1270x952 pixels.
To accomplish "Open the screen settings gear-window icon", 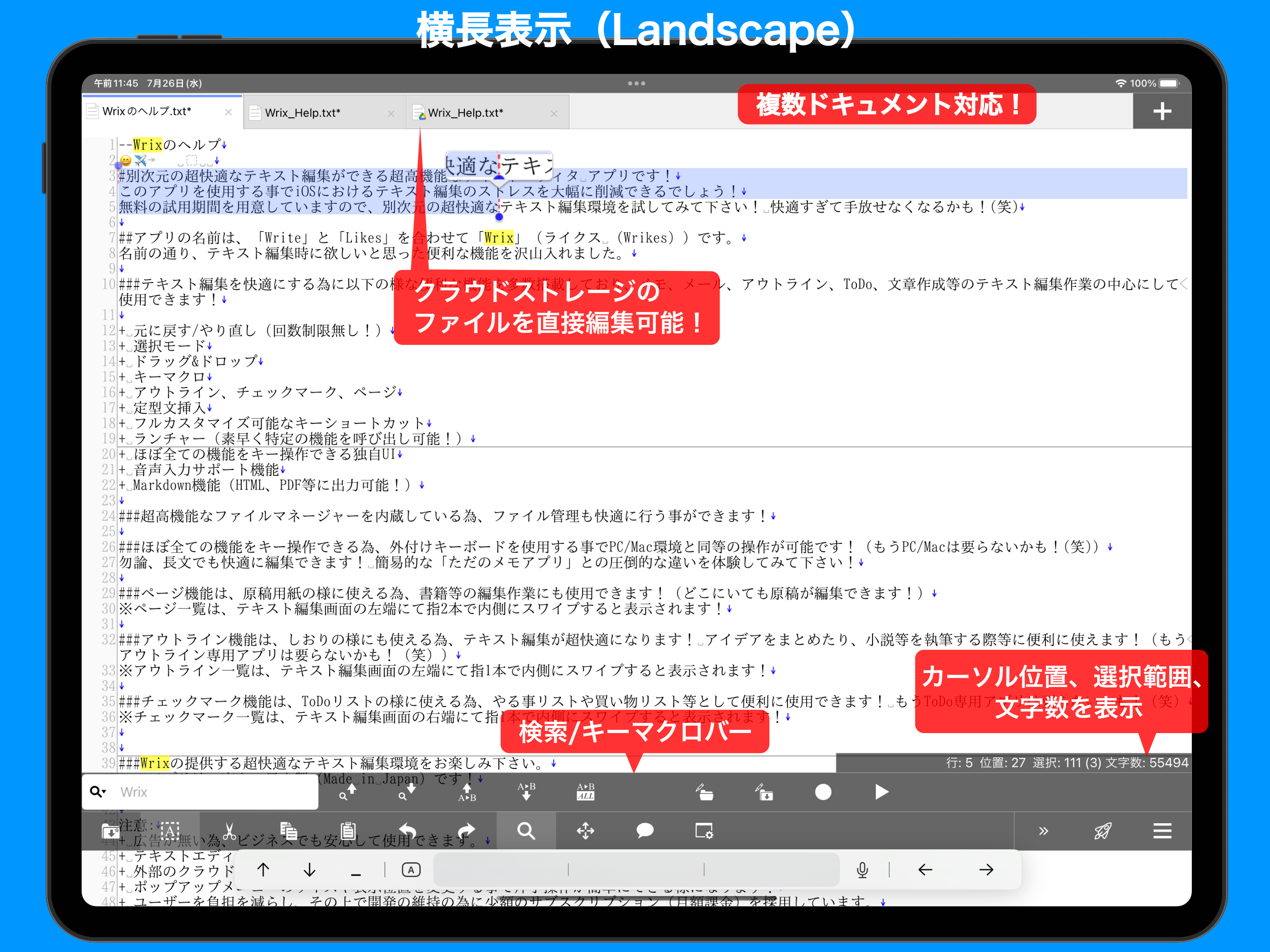I will pos(704,831).
